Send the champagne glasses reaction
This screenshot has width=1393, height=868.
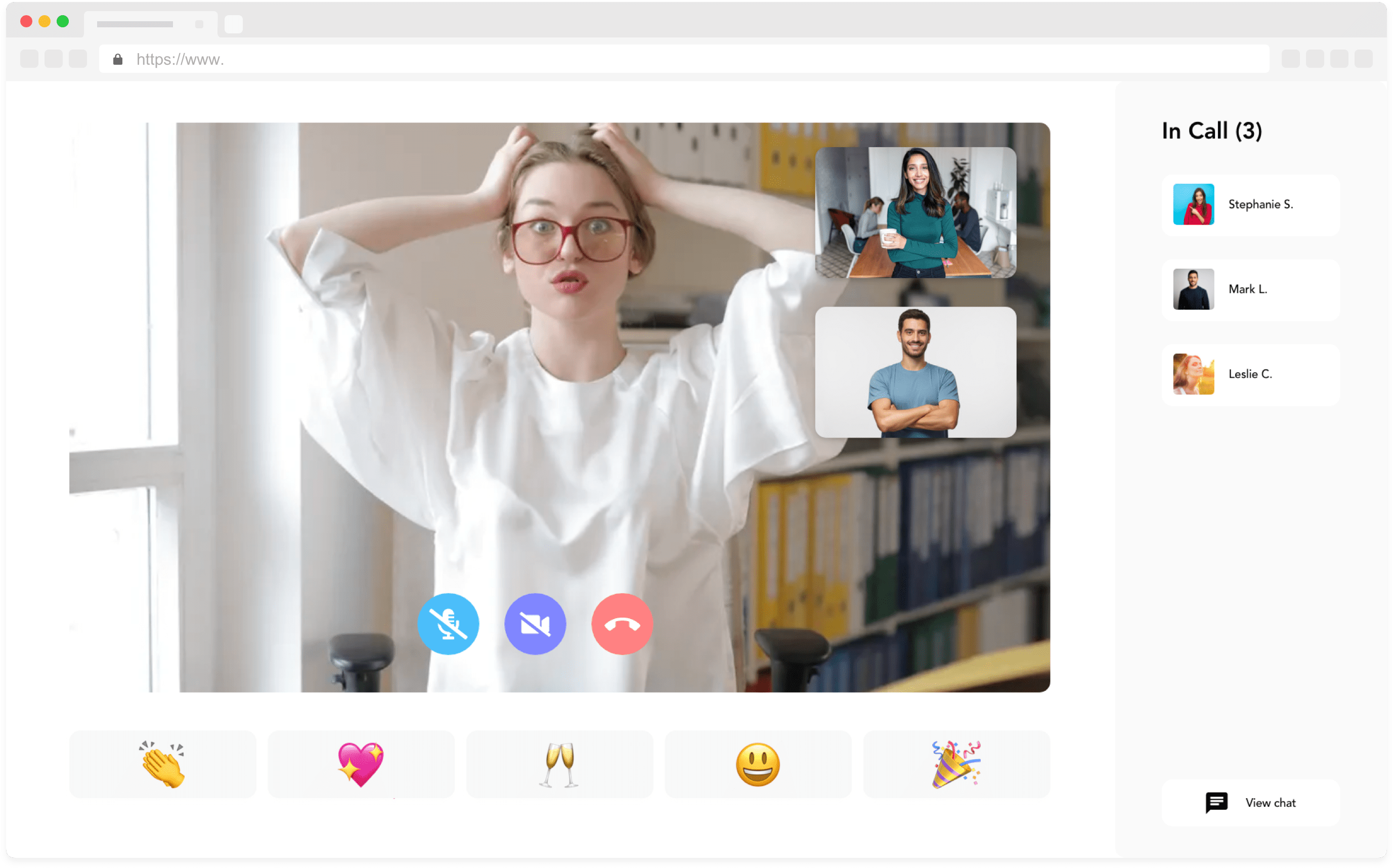(x=559, y=763)
